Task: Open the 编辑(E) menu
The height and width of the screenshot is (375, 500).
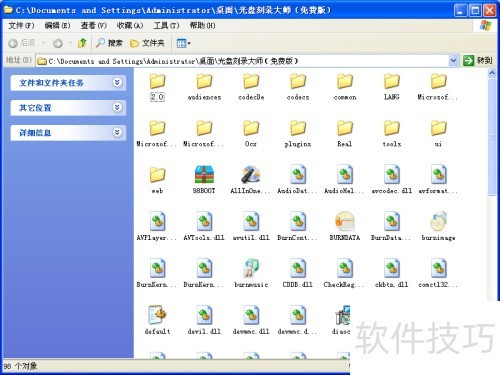Action: [x=57, y=25]
